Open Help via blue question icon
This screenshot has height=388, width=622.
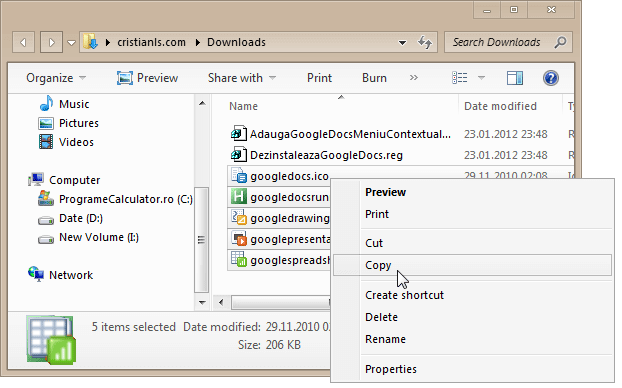click(x=551, y=78)
